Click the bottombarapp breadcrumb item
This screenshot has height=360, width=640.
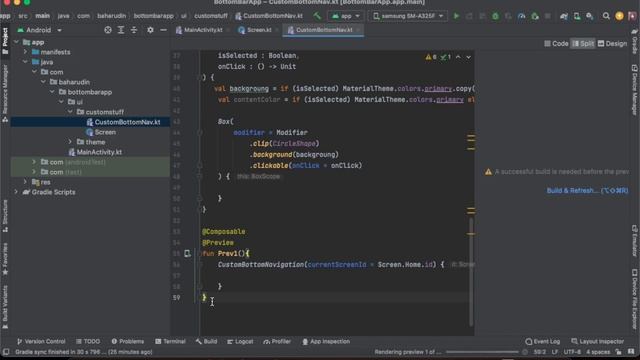click(153, 16)
